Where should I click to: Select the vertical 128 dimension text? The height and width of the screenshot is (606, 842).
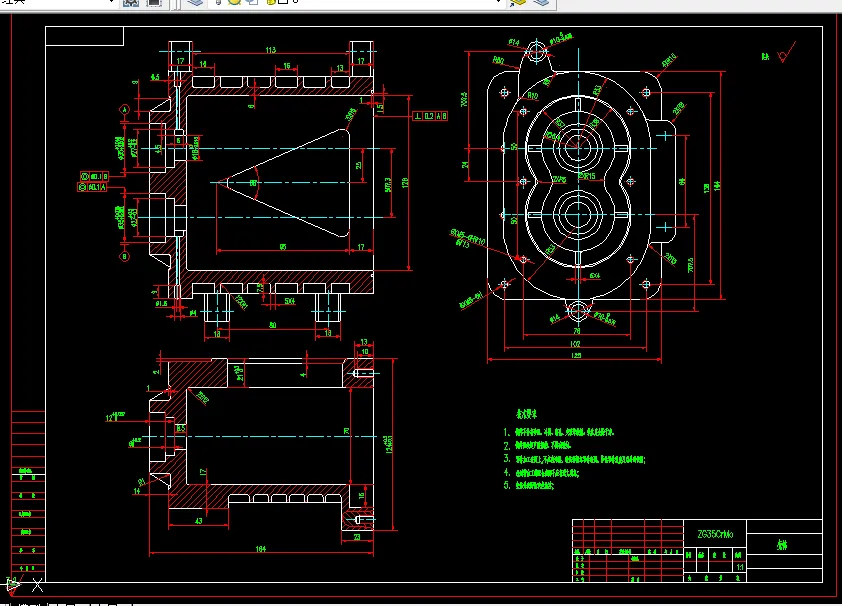click(404, 182)
